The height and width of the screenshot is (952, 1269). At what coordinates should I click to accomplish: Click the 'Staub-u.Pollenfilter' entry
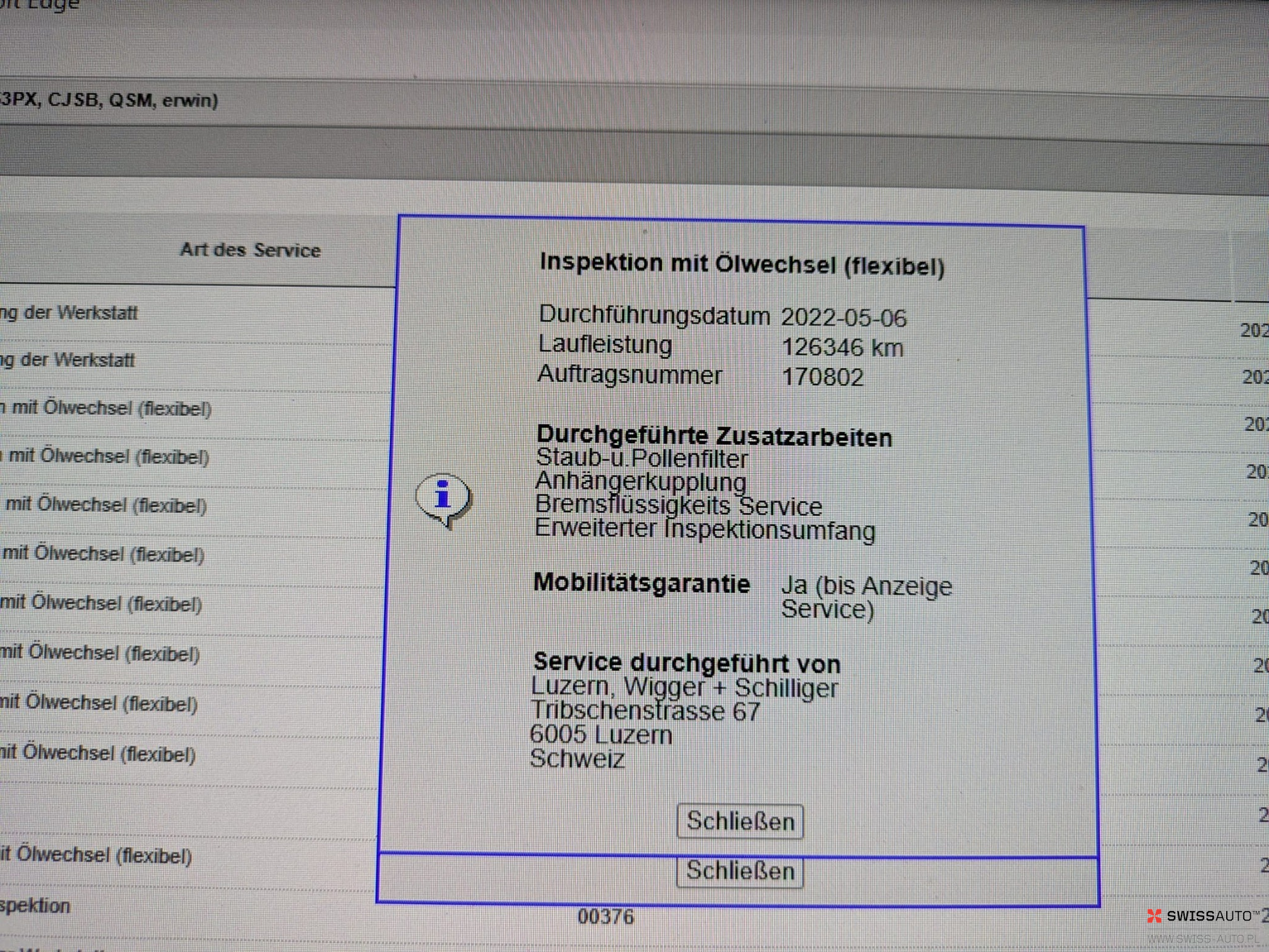[x=641, y=459]
